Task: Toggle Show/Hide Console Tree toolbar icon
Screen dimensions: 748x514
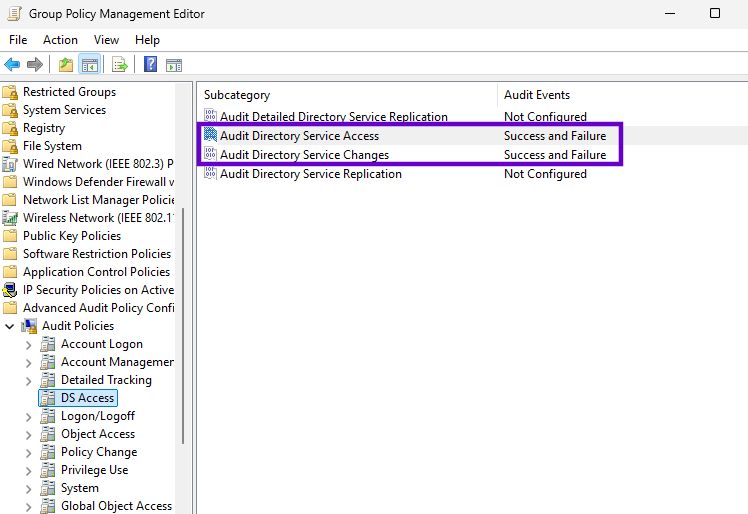Action: point(89,65)
